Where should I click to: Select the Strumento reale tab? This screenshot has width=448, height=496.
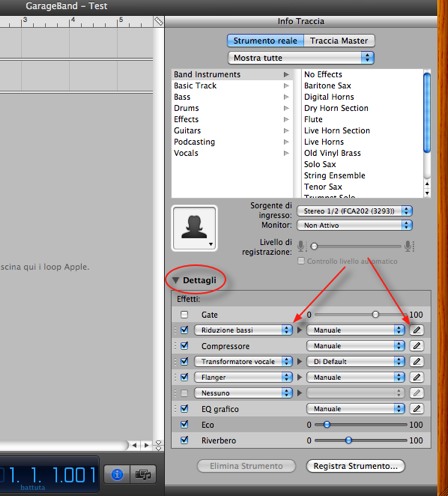(x=265, y=41)
